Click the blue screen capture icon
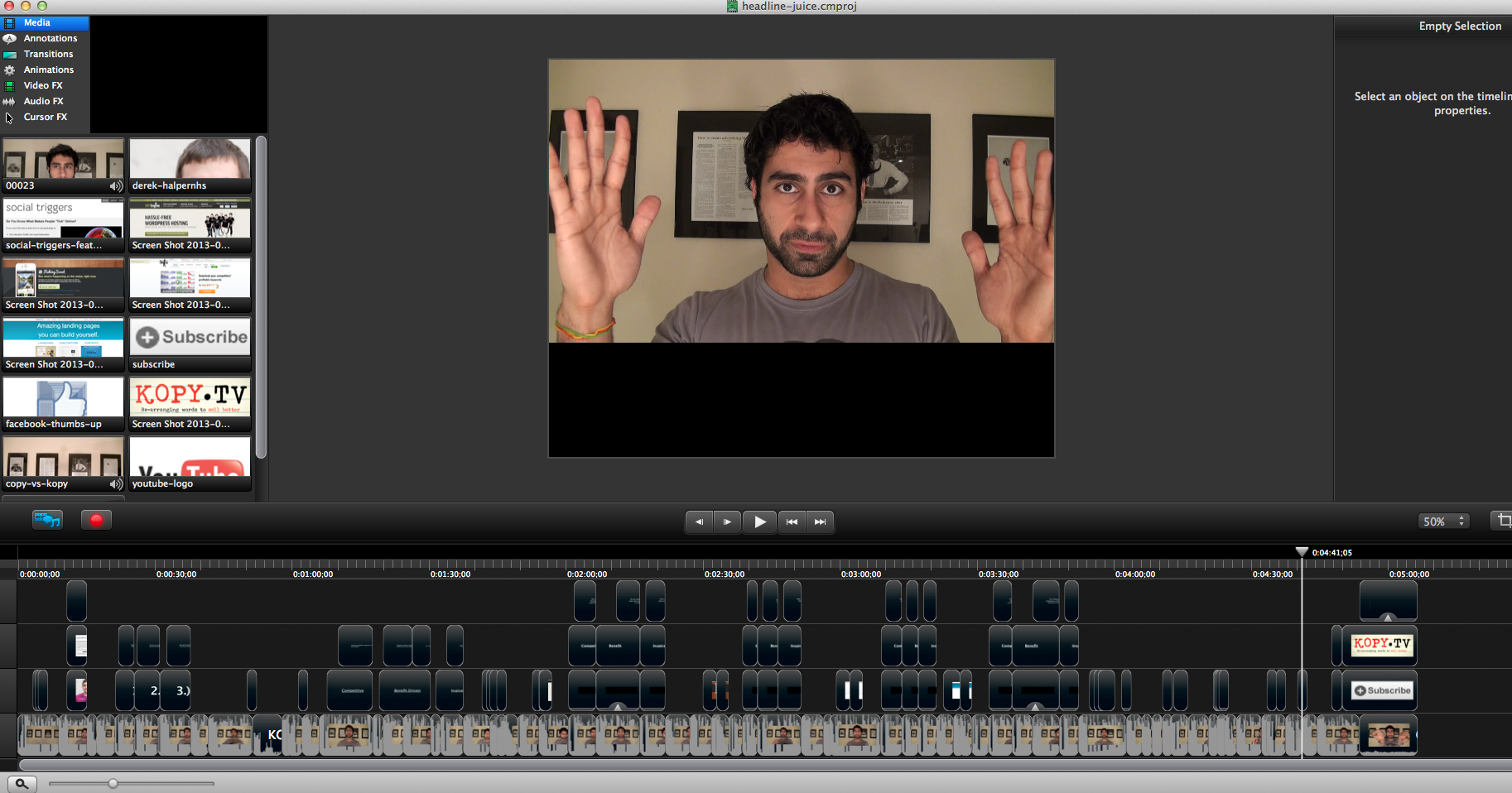 coord(47,520)
